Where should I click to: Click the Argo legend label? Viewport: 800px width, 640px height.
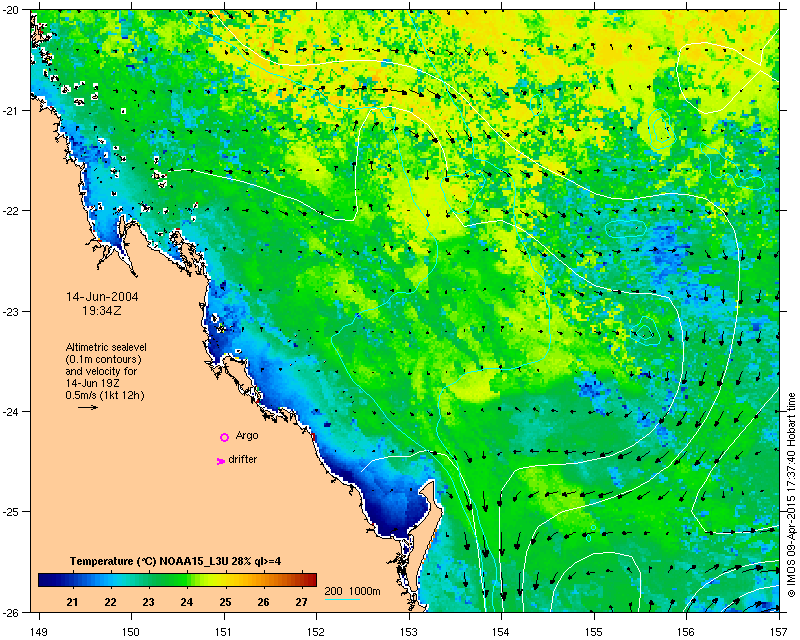click(247, 436)
